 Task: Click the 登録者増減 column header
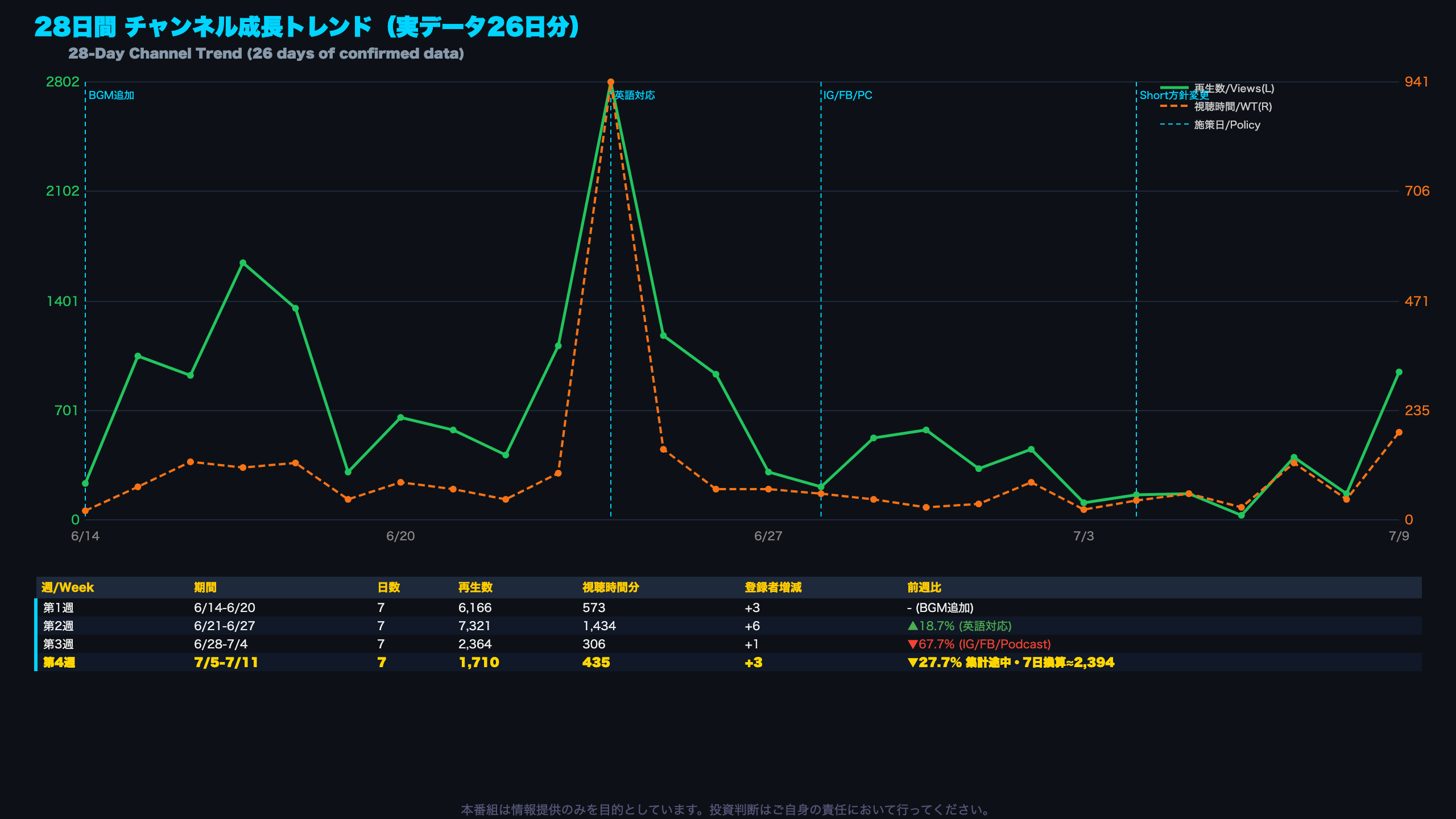pyautogui.click(x=773, y=588)
